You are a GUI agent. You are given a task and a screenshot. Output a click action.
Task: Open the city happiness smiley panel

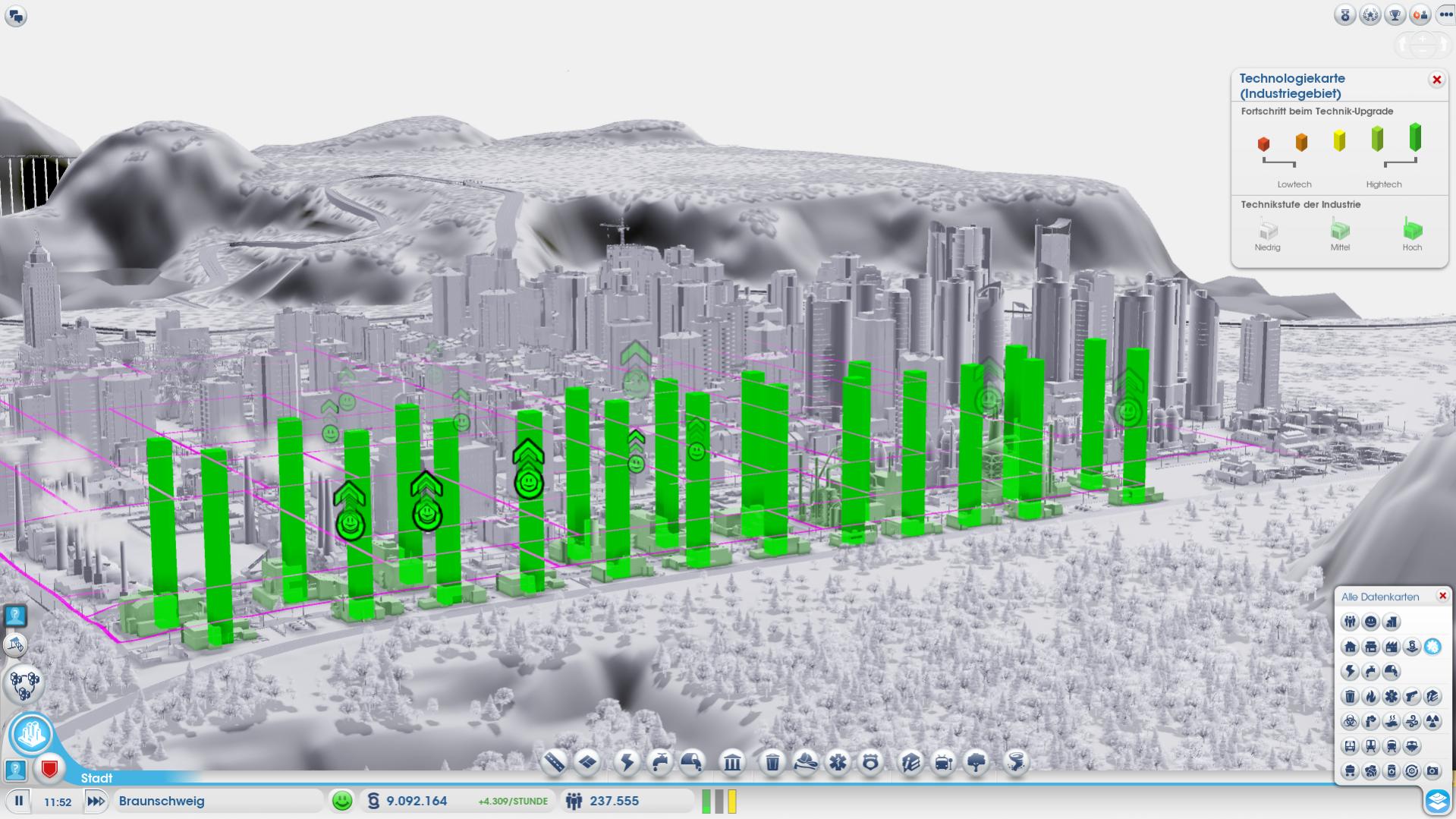point(342,801)
